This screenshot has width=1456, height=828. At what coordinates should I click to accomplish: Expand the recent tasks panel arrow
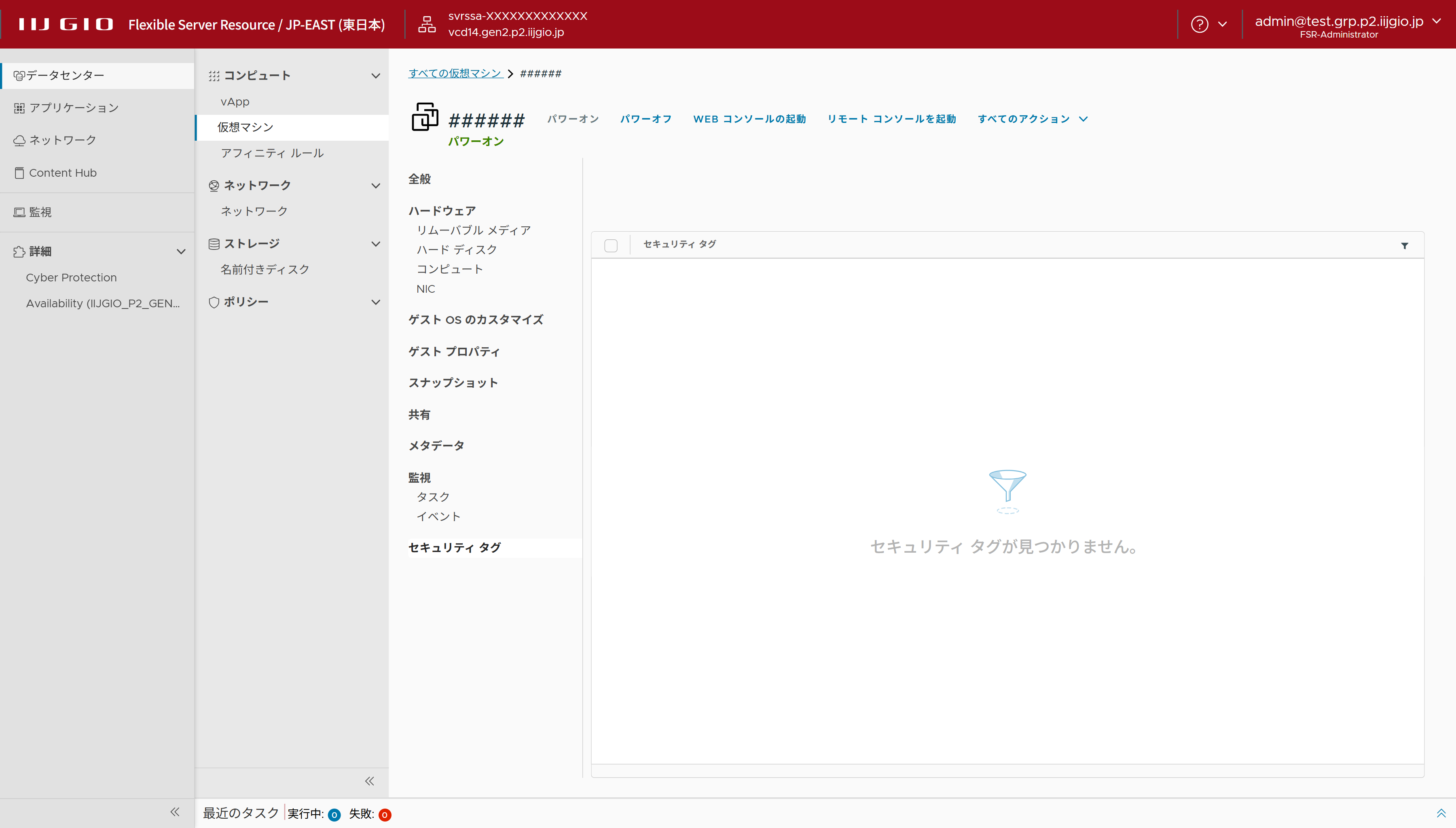[1441, 813]
